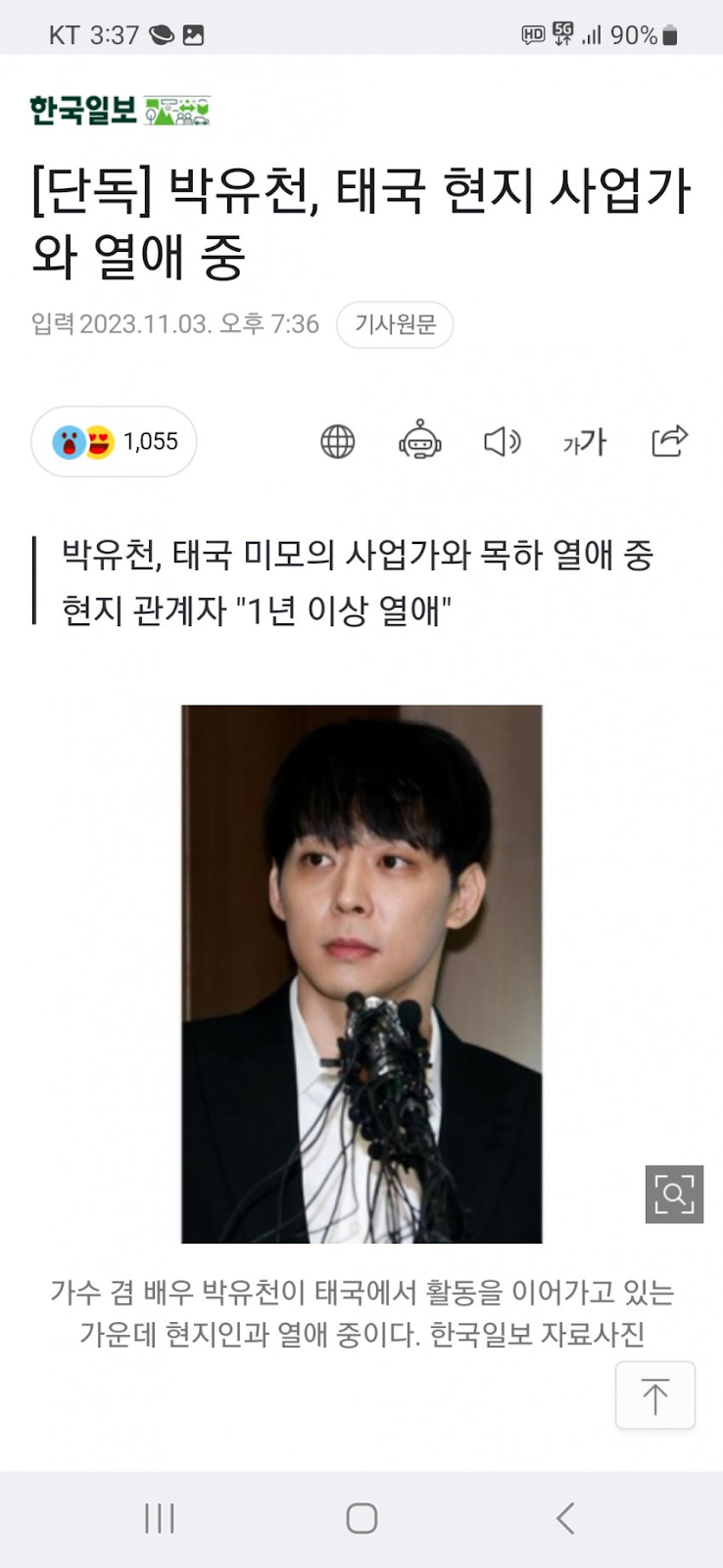Open the 가가 font size option
This screenshot has width=723, height=1568.
pyautogui.click(x=585, y=443)
